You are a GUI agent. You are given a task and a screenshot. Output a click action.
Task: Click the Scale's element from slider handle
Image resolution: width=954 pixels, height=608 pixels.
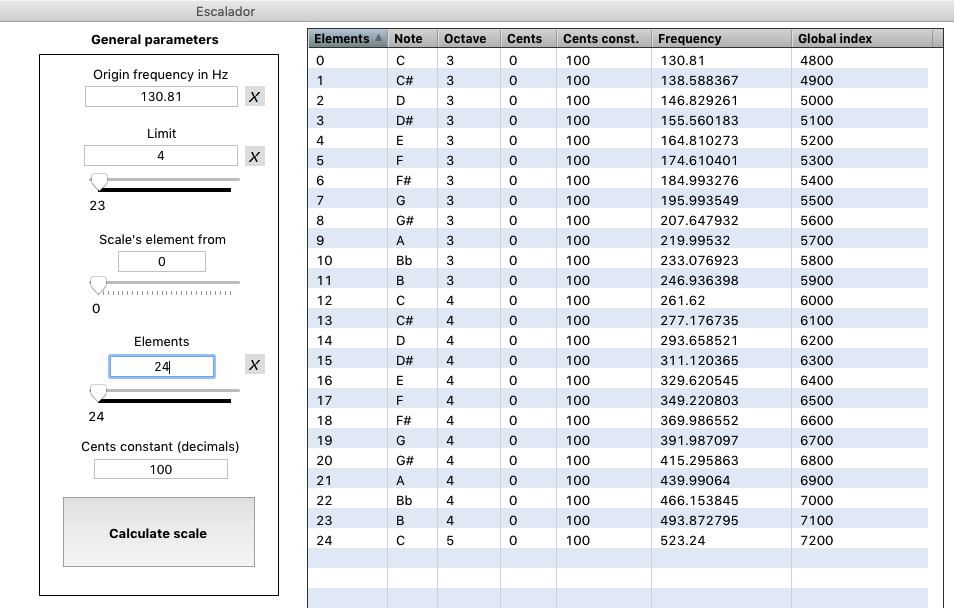[x=98, y=284]
